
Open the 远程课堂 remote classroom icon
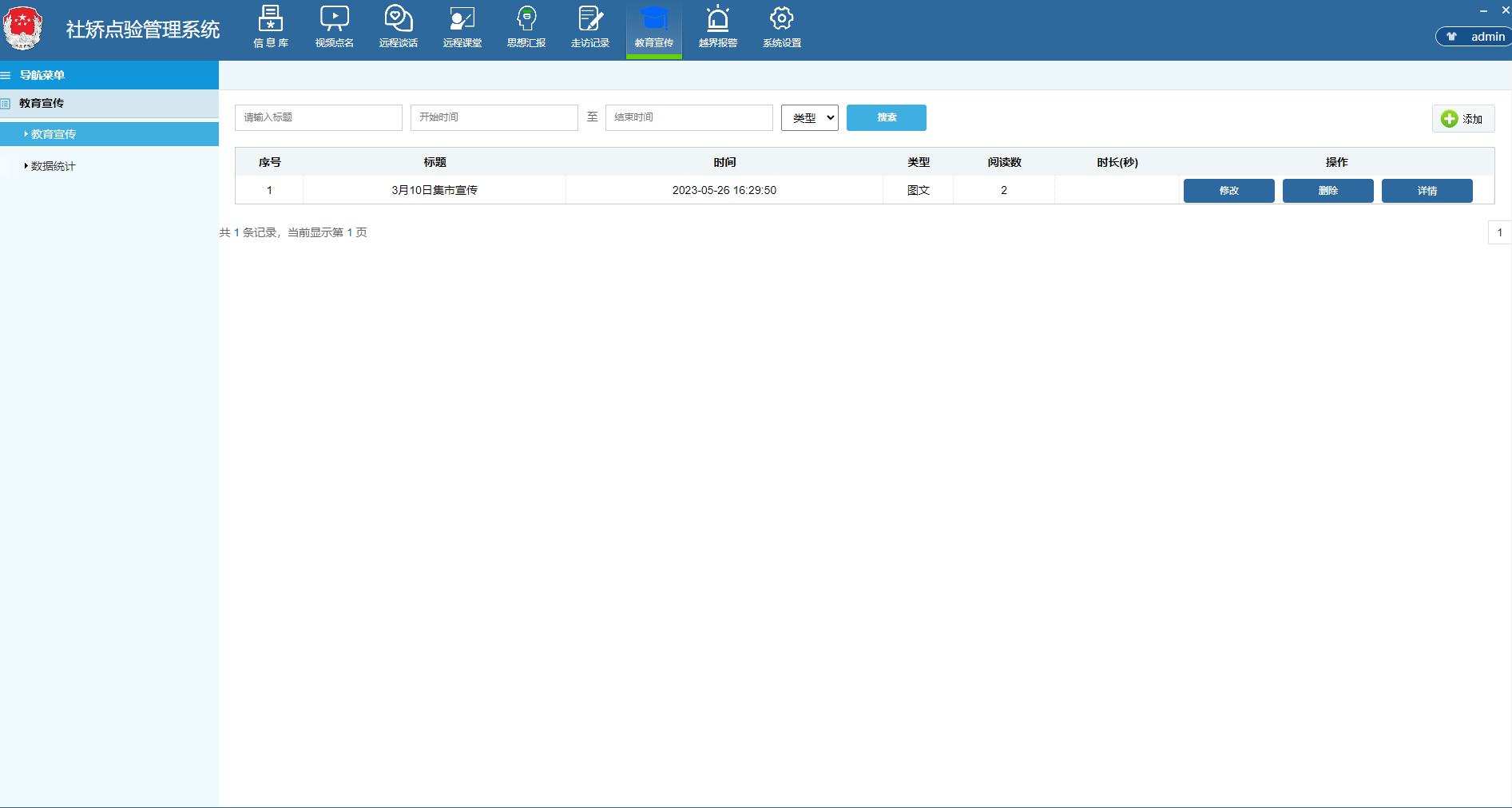462,27
